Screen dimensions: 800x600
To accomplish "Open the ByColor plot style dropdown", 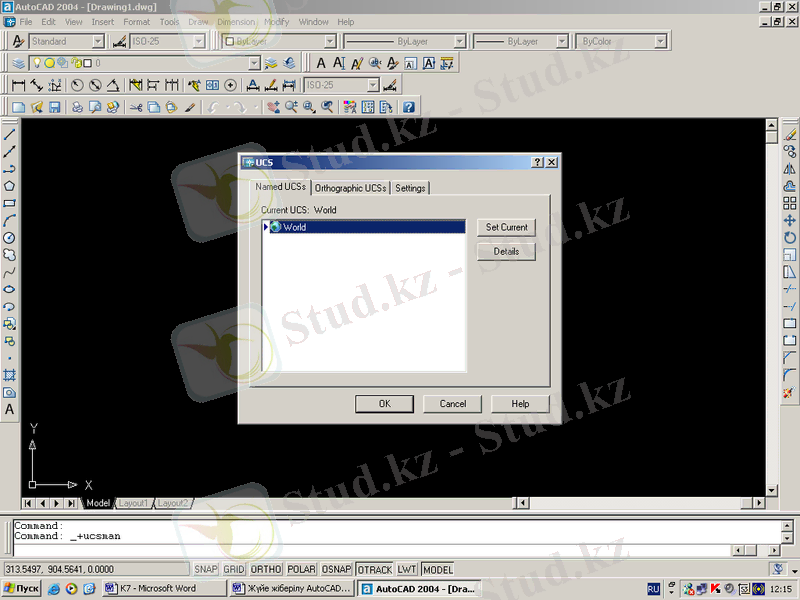I will 660,41.
